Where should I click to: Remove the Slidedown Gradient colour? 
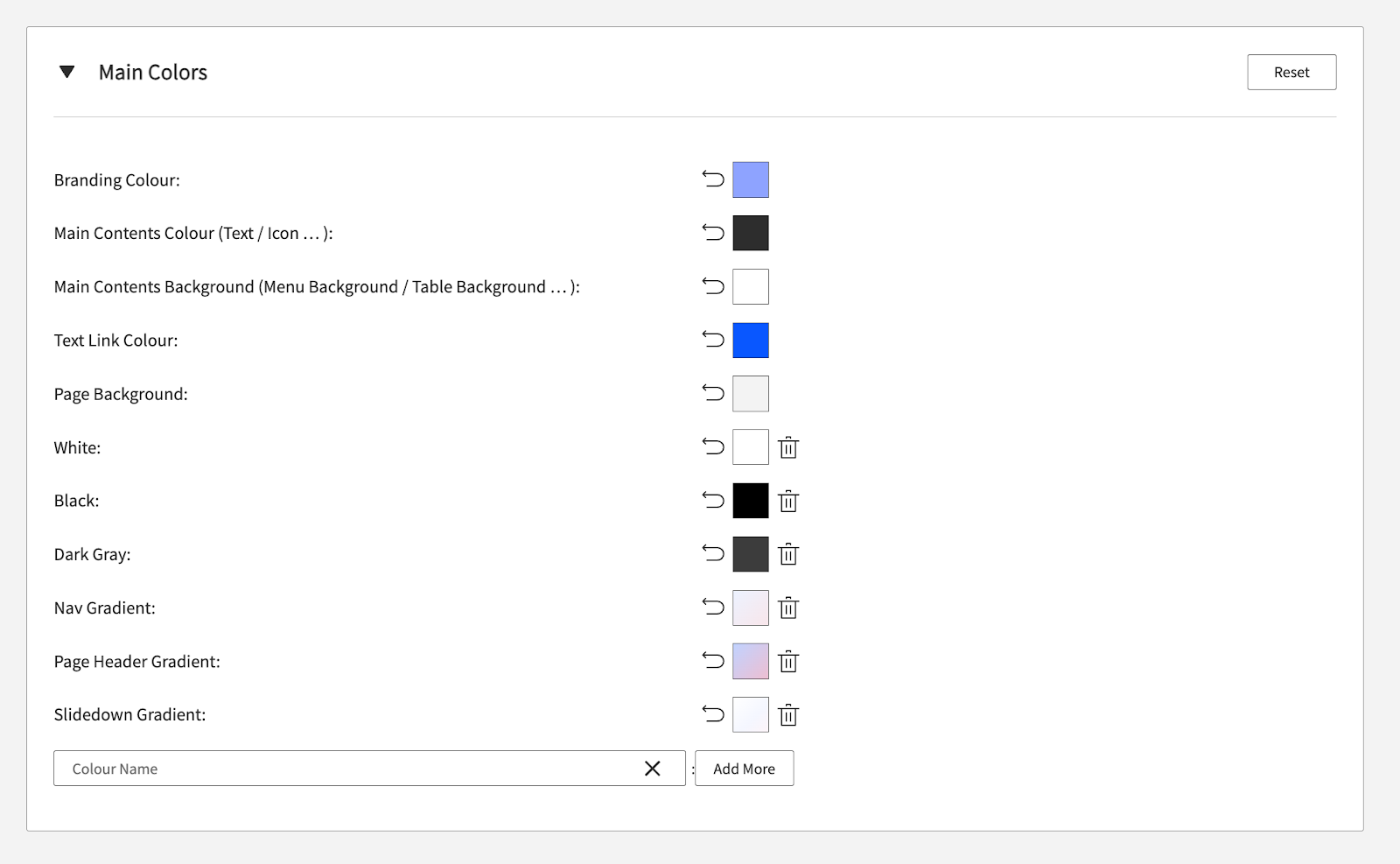pyautogui.click(x=788, y=714)
